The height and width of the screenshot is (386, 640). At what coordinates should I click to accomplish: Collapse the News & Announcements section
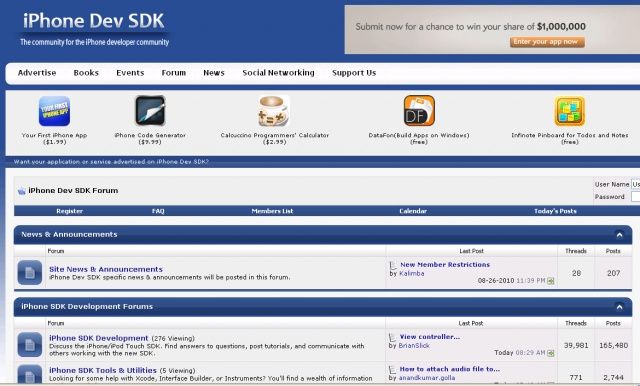(x=619, y=235)
